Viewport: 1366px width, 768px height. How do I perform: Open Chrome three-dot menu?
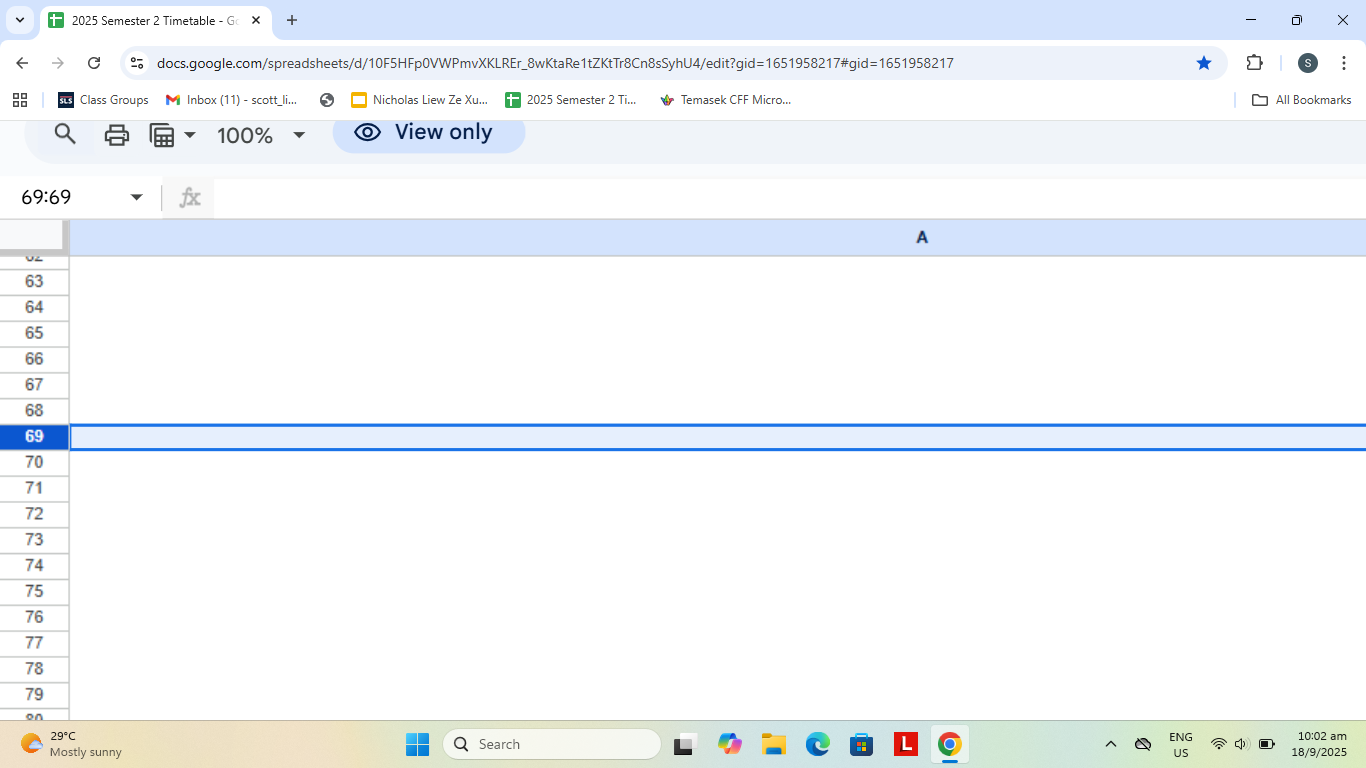tap(1343, 63)
